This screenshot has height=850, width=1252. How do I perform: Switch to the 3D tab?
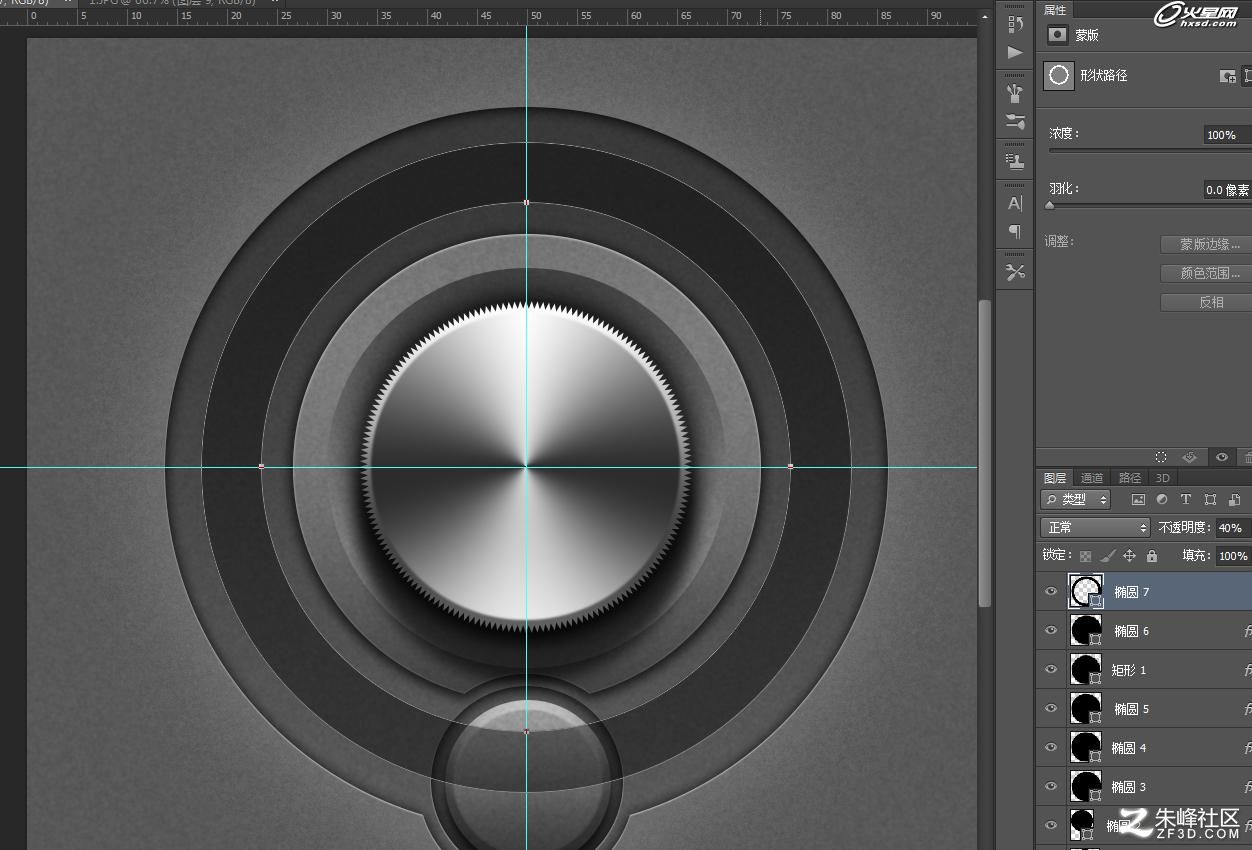1162,478
